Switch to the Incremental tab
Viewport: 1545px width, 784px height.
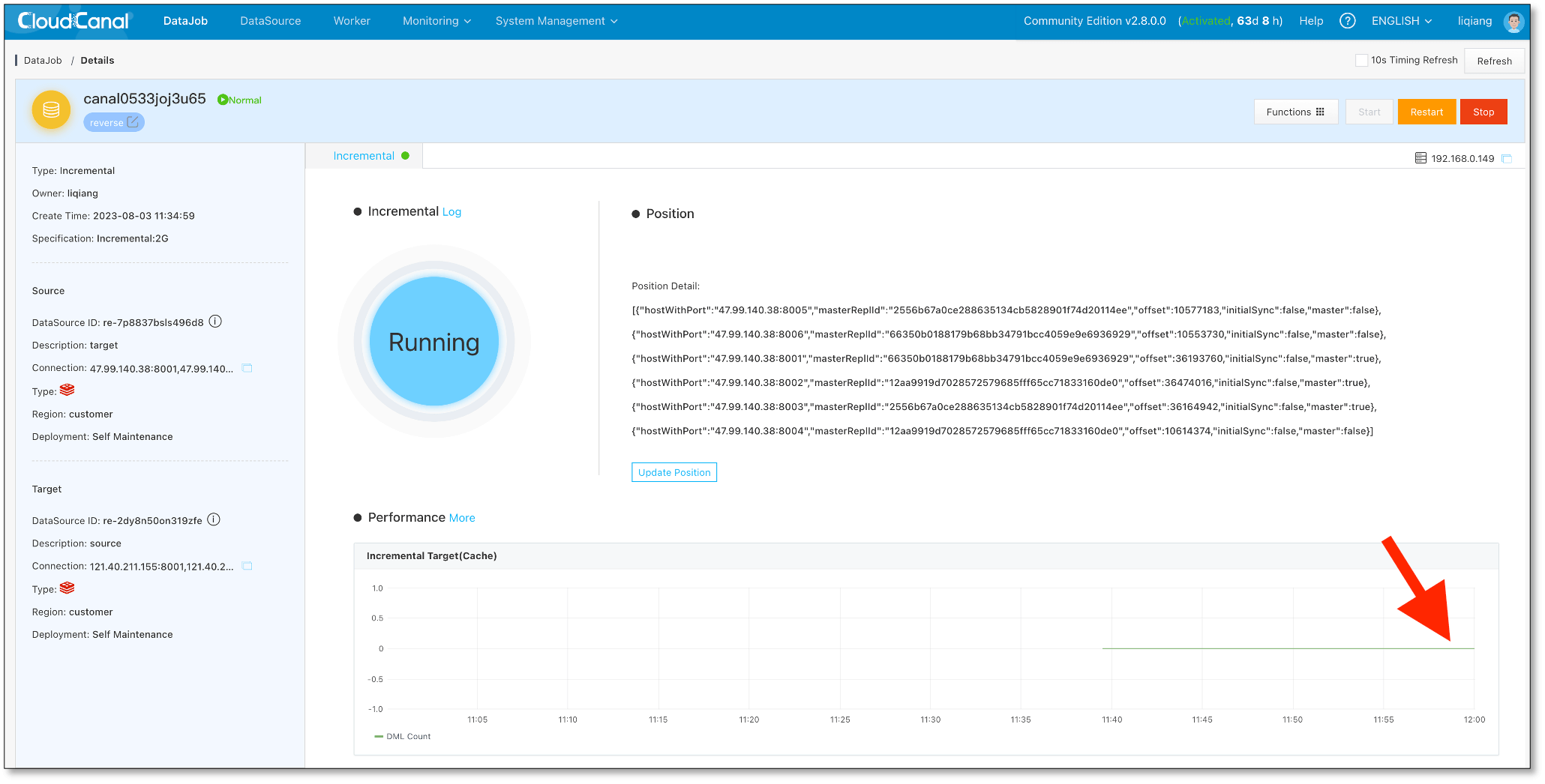click(x=364, y=155)
